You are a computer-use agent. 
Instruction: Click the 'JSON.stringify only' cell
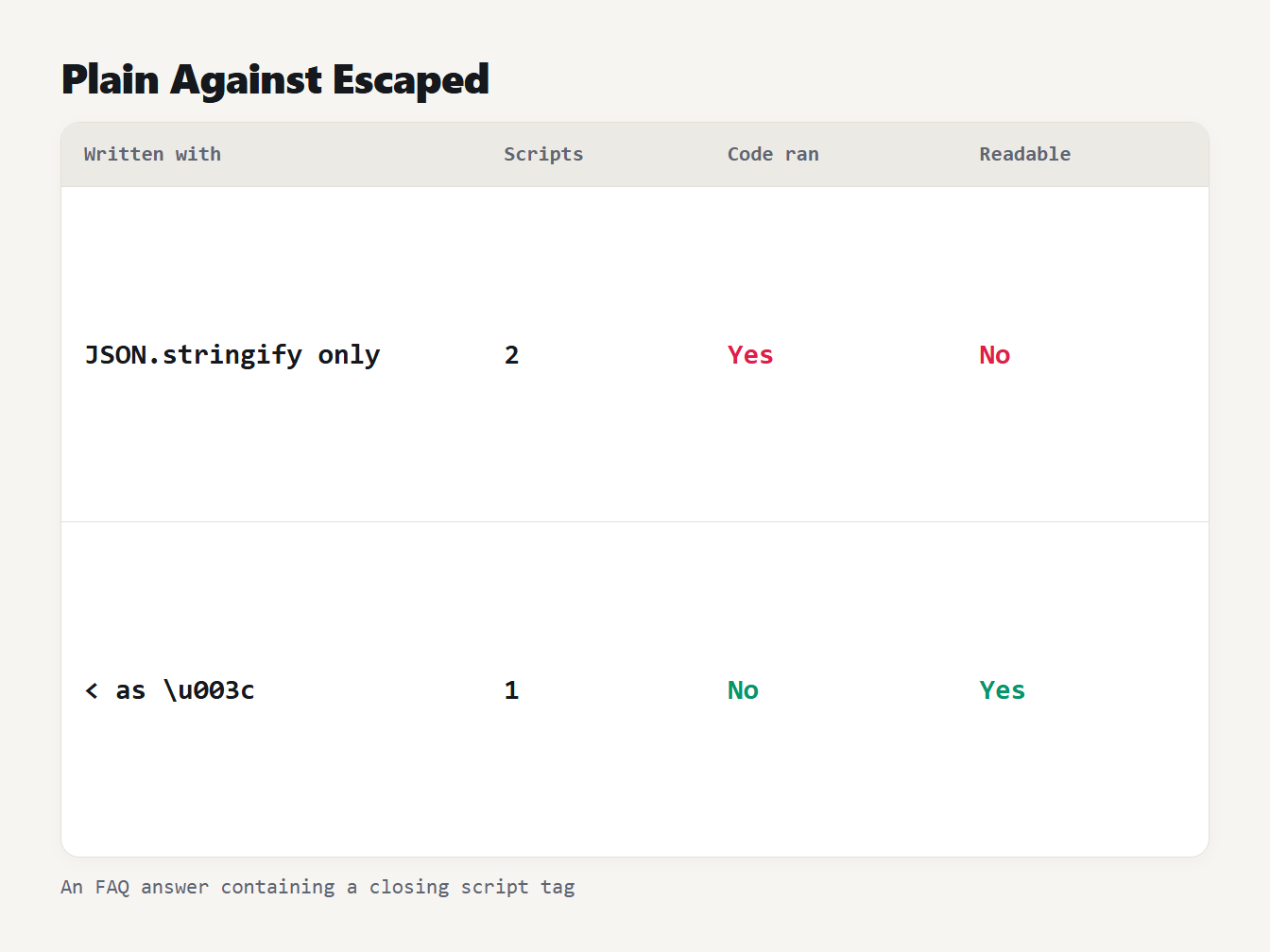pos(232,355)
